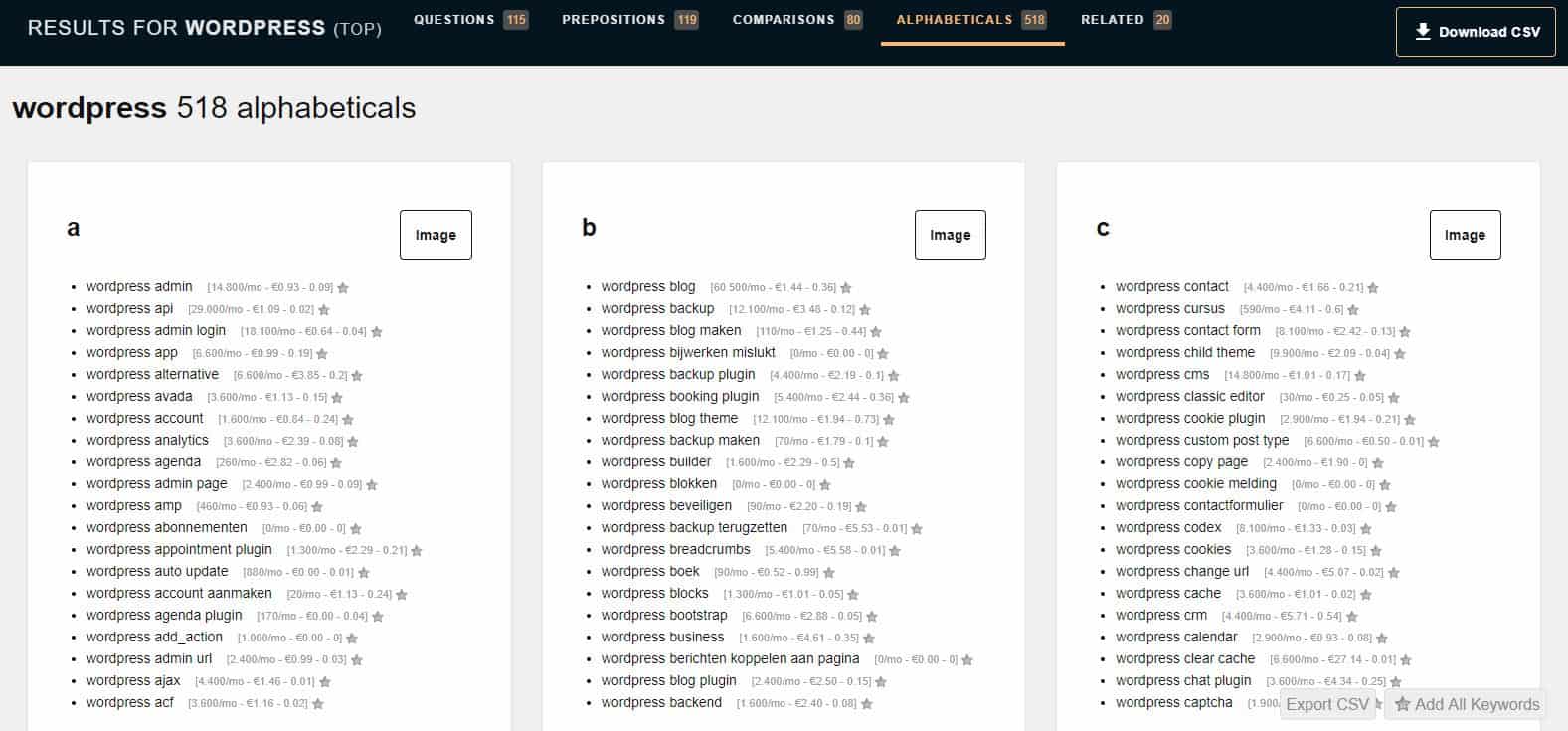Download results as CSV

[1476, 32]
